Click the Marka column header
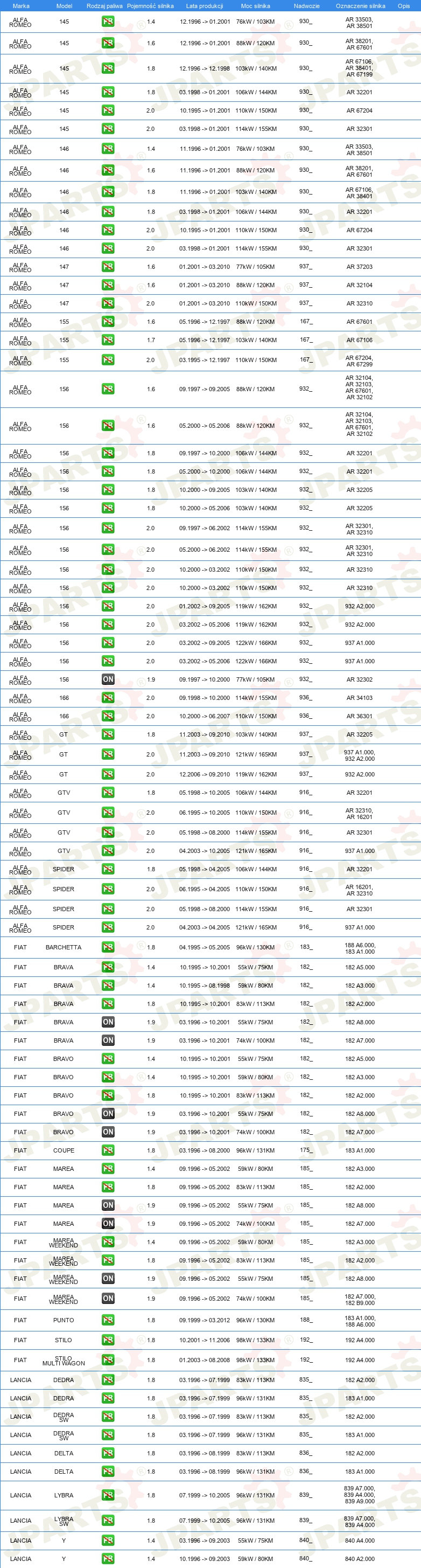Image resolution: width=421 pixels, height=1568 pixels. pyautogui.click(x=20, y=6)
